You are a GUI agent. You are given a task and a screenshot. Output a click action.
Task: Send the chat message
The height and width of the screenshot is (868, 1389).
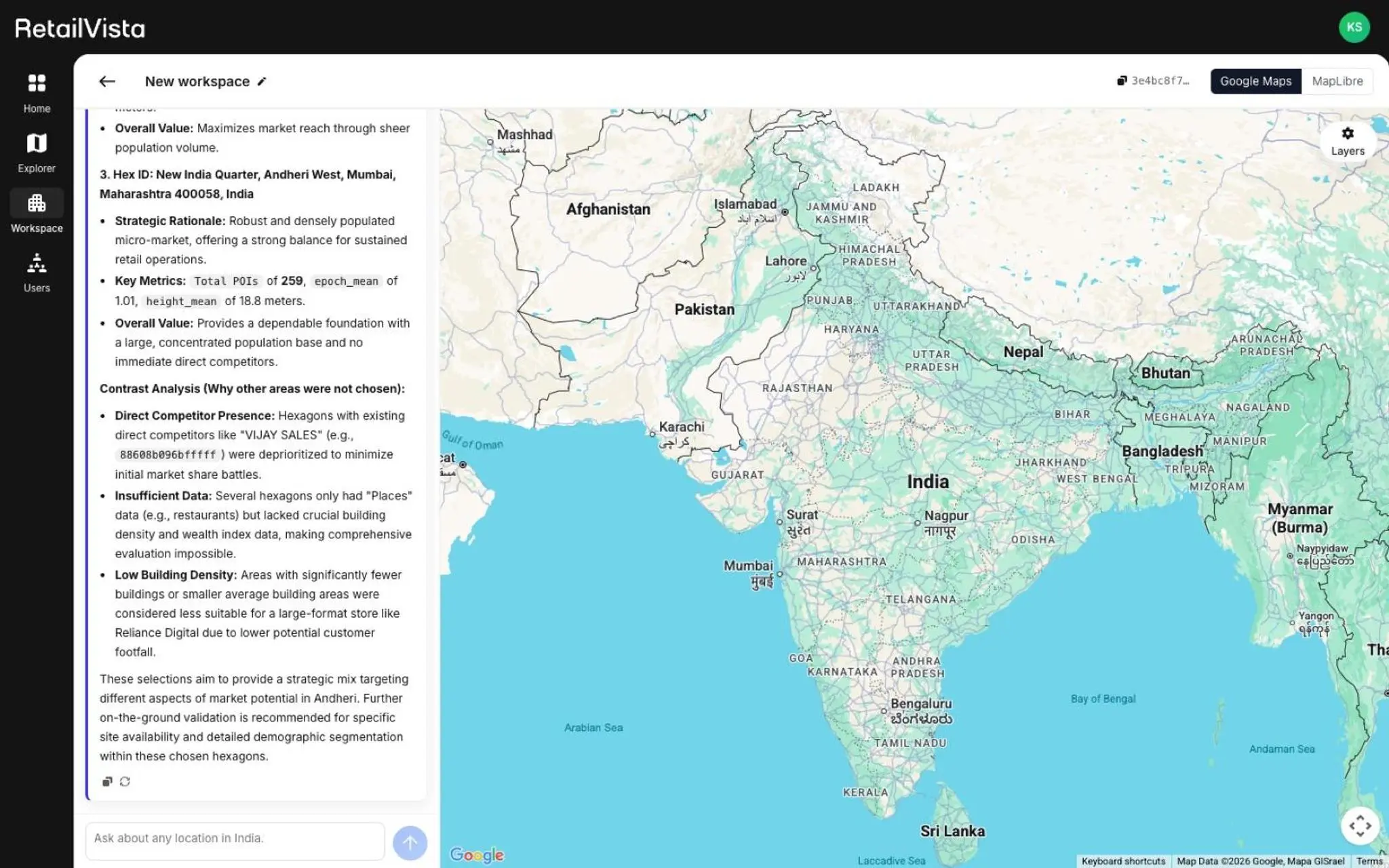410,842
